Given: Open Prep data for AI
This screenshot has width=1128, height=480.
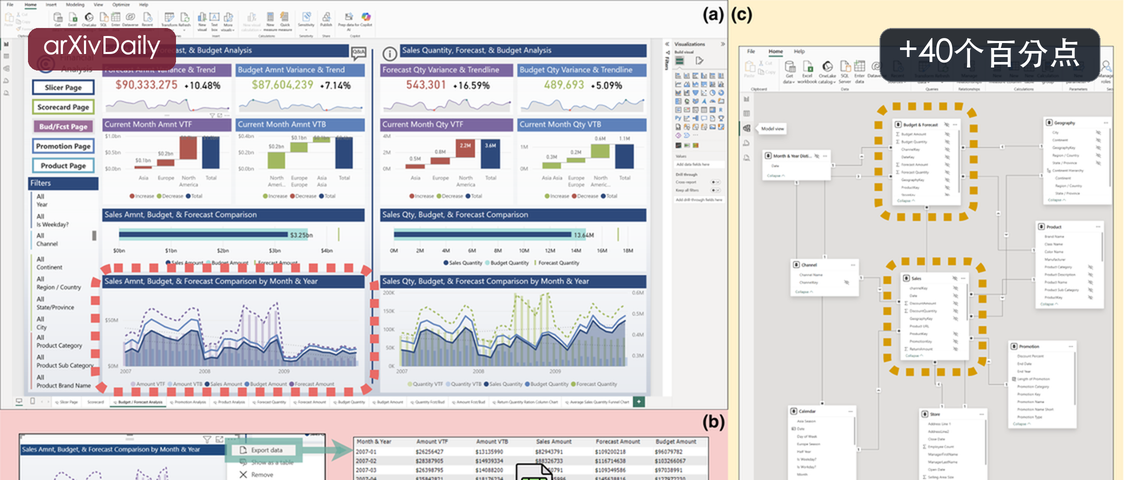Looking at the screenshot, I should tap(349, 21).
